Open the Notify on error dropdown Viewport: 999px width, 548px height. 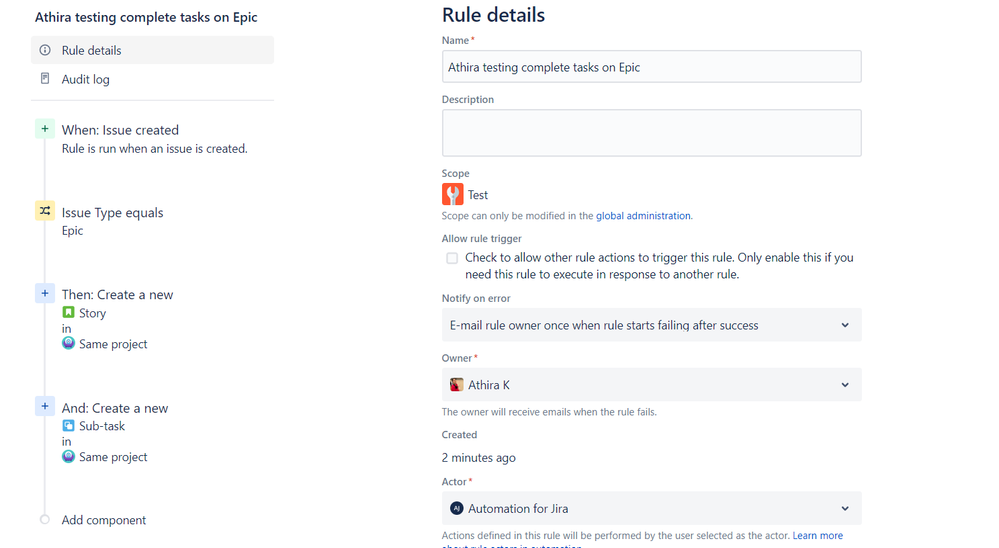pos(651,325)
